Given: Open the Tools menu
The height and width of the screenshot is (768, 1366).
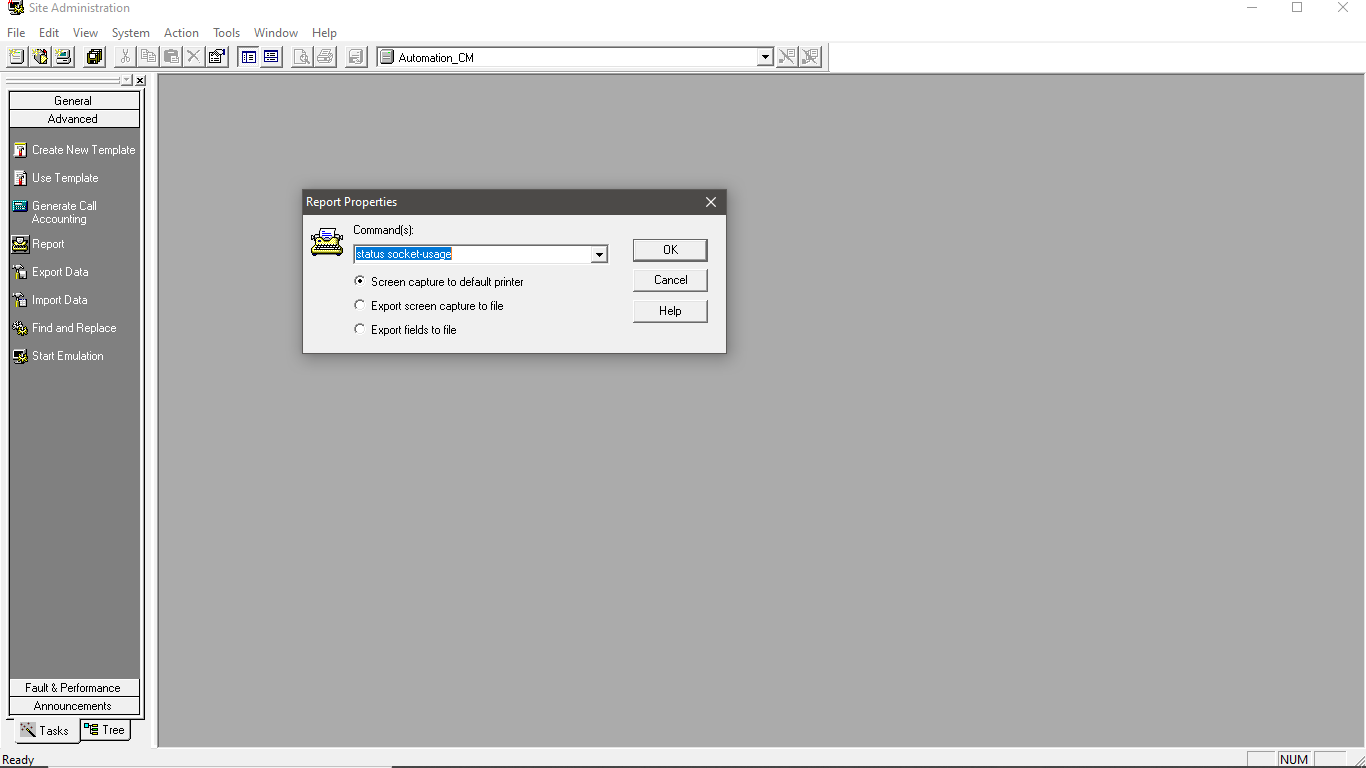Looking at the screenshot, I should [x=226, y=33].
